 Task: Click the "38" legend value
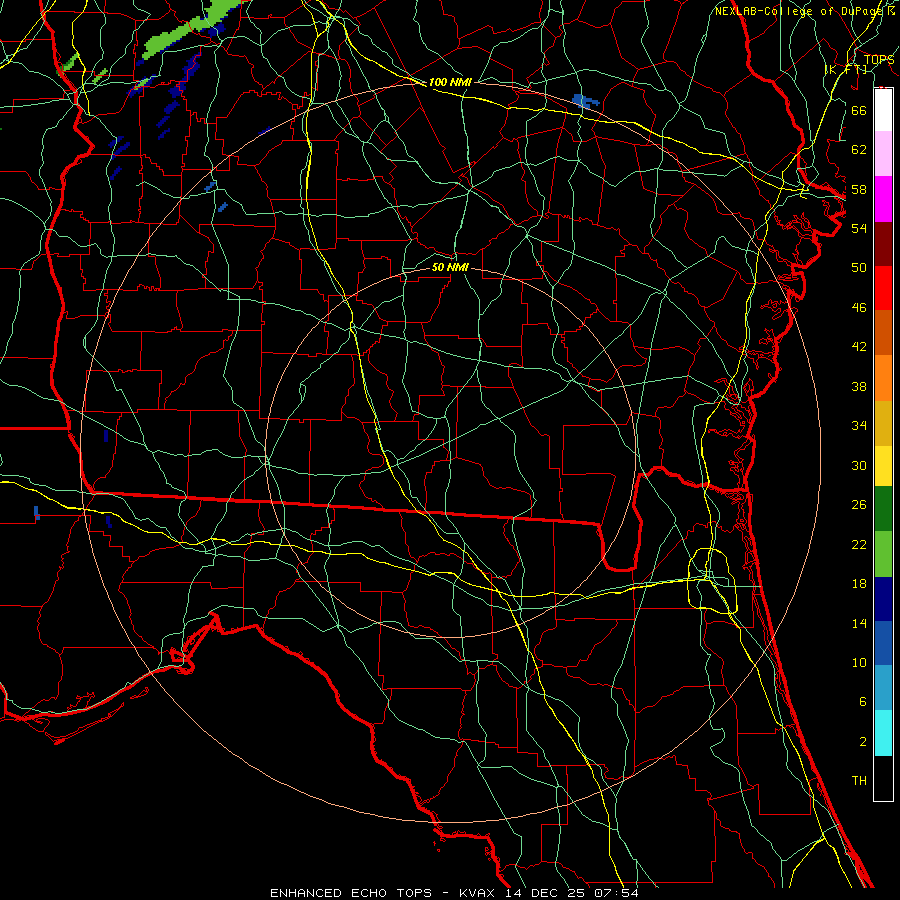point(859,386)
